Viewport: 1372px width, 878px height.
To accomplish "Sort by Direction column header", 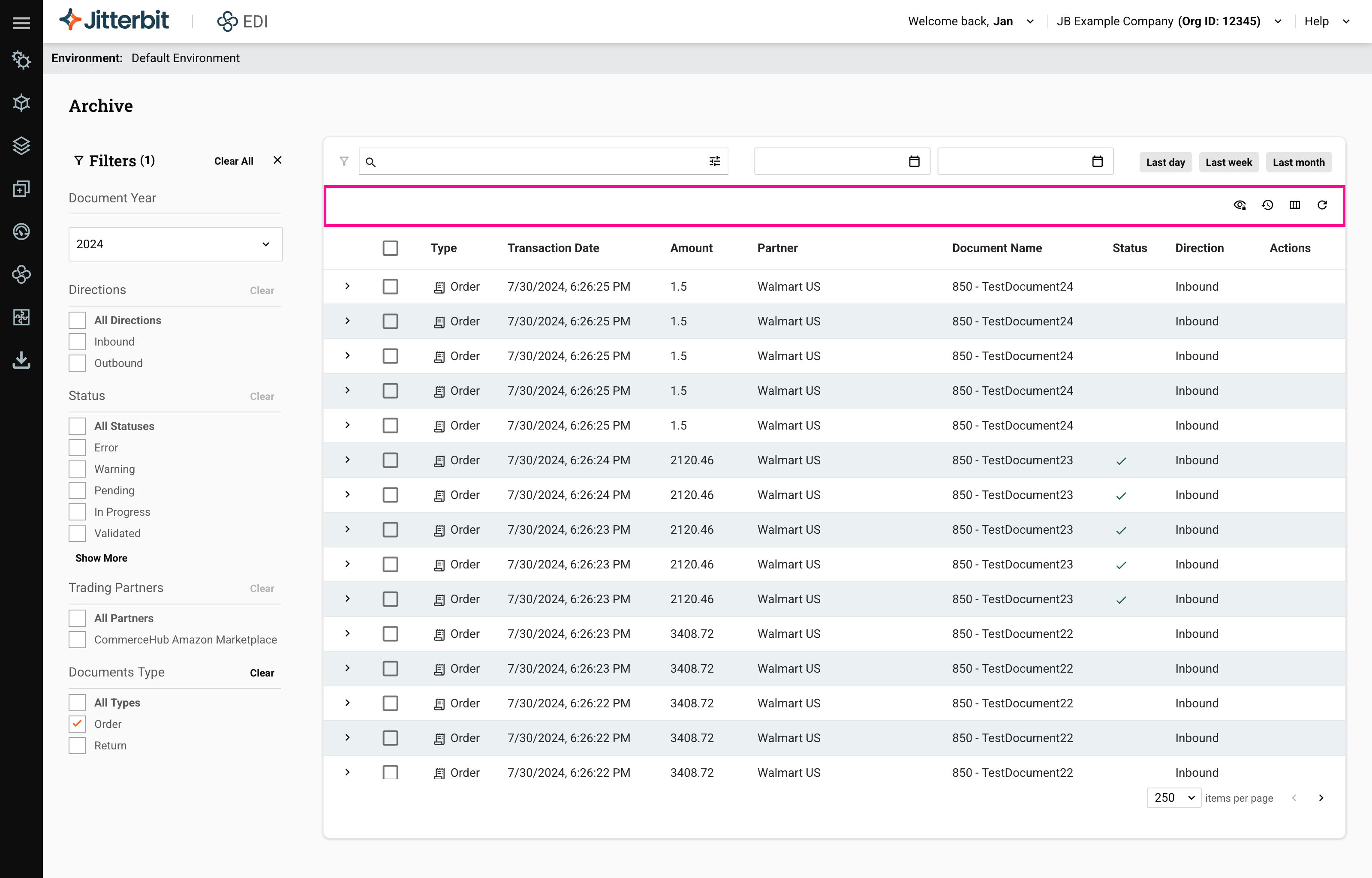I will 1199,248.
